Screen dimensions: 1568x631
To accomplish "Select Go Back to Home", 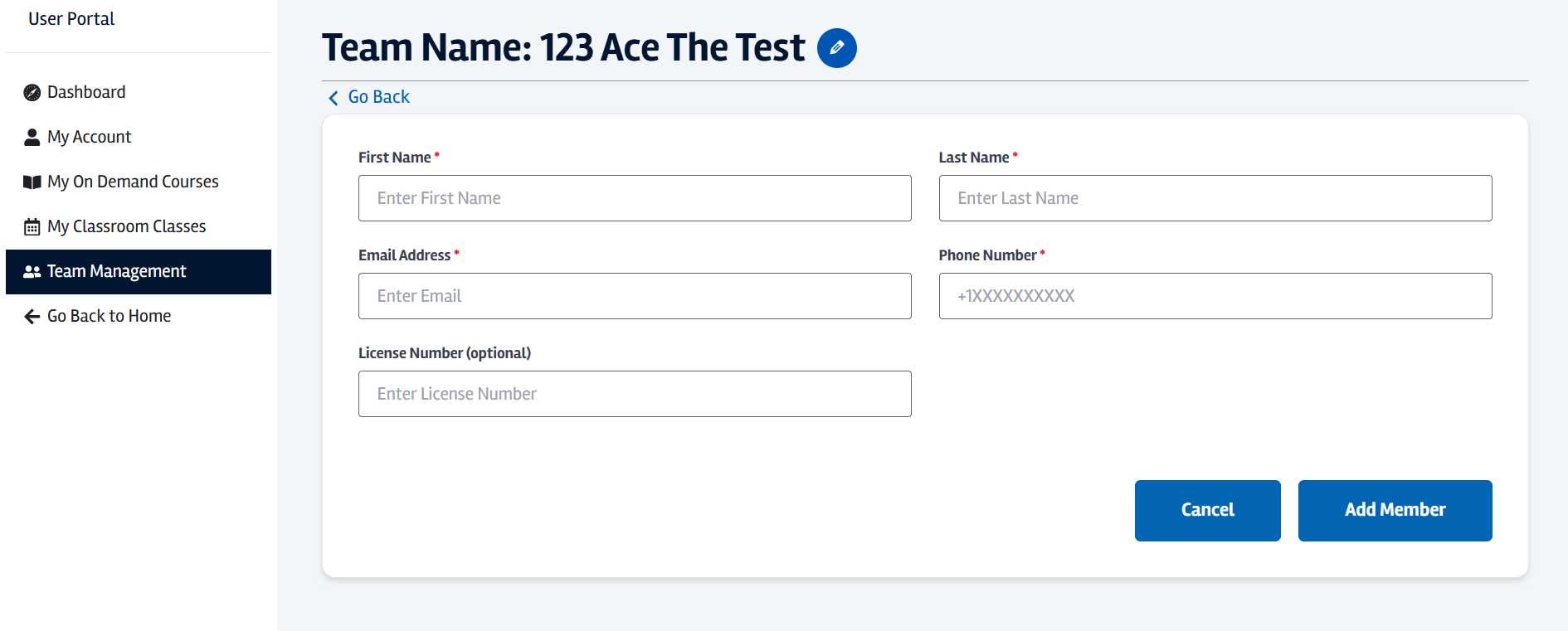I will [108, 316].
